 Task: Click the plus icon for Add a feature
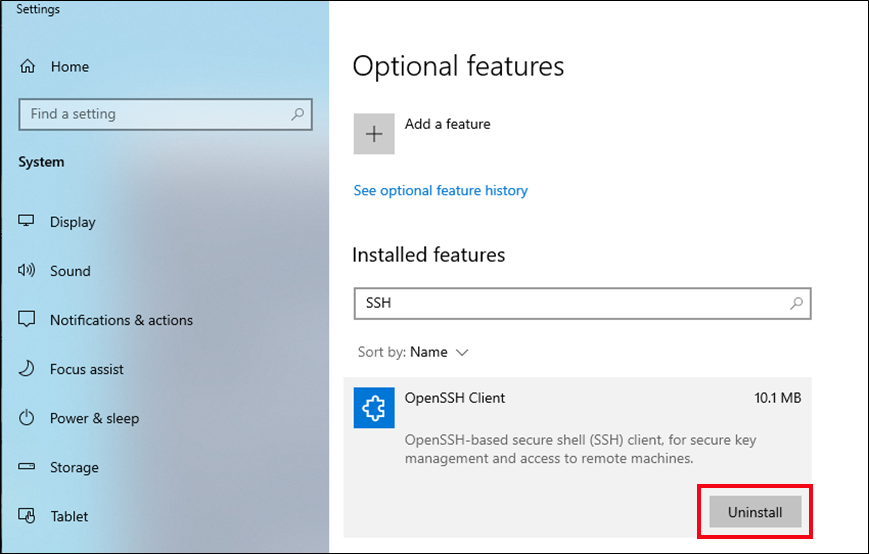tap(374, 134)
